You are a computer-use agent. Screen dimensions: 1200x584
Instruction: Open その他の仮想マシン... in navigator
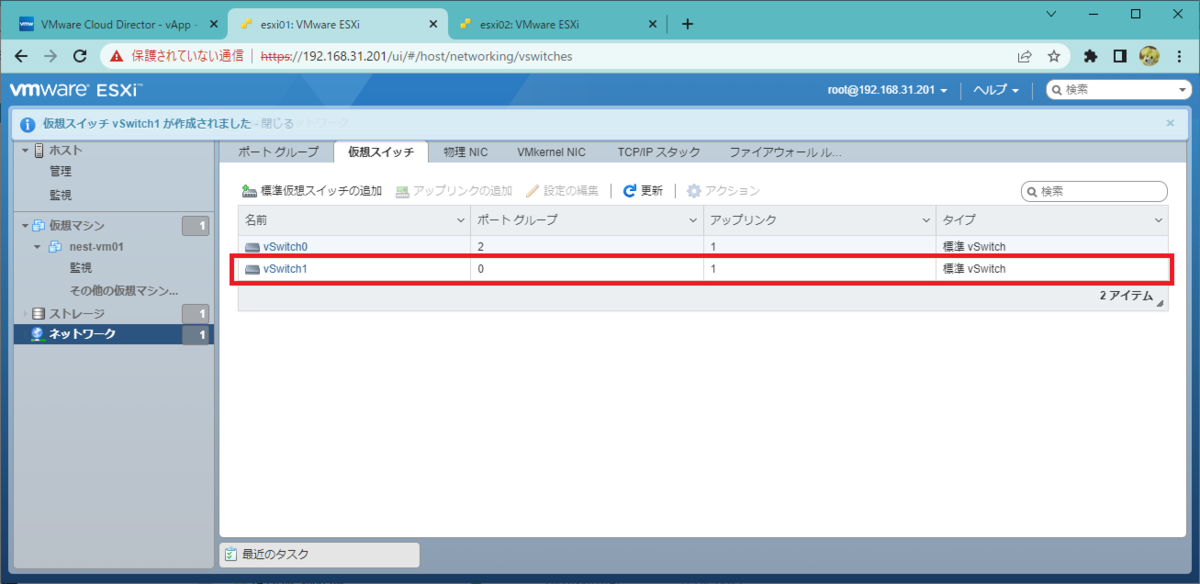pyautogui.click(x=124, y=290)
